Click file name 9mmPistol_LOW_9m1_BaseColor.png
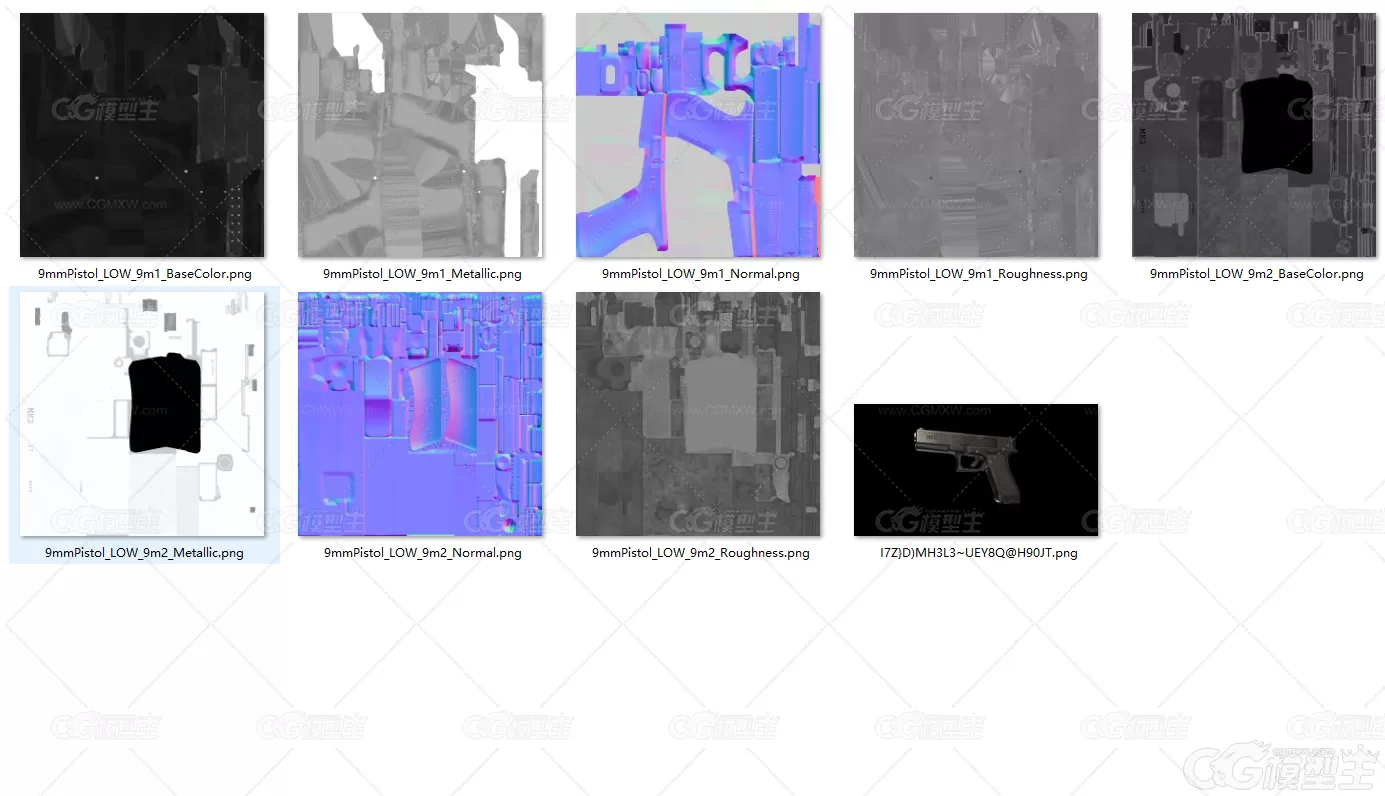This screenshot has height=796, width=1385. (x=143, y=274)
